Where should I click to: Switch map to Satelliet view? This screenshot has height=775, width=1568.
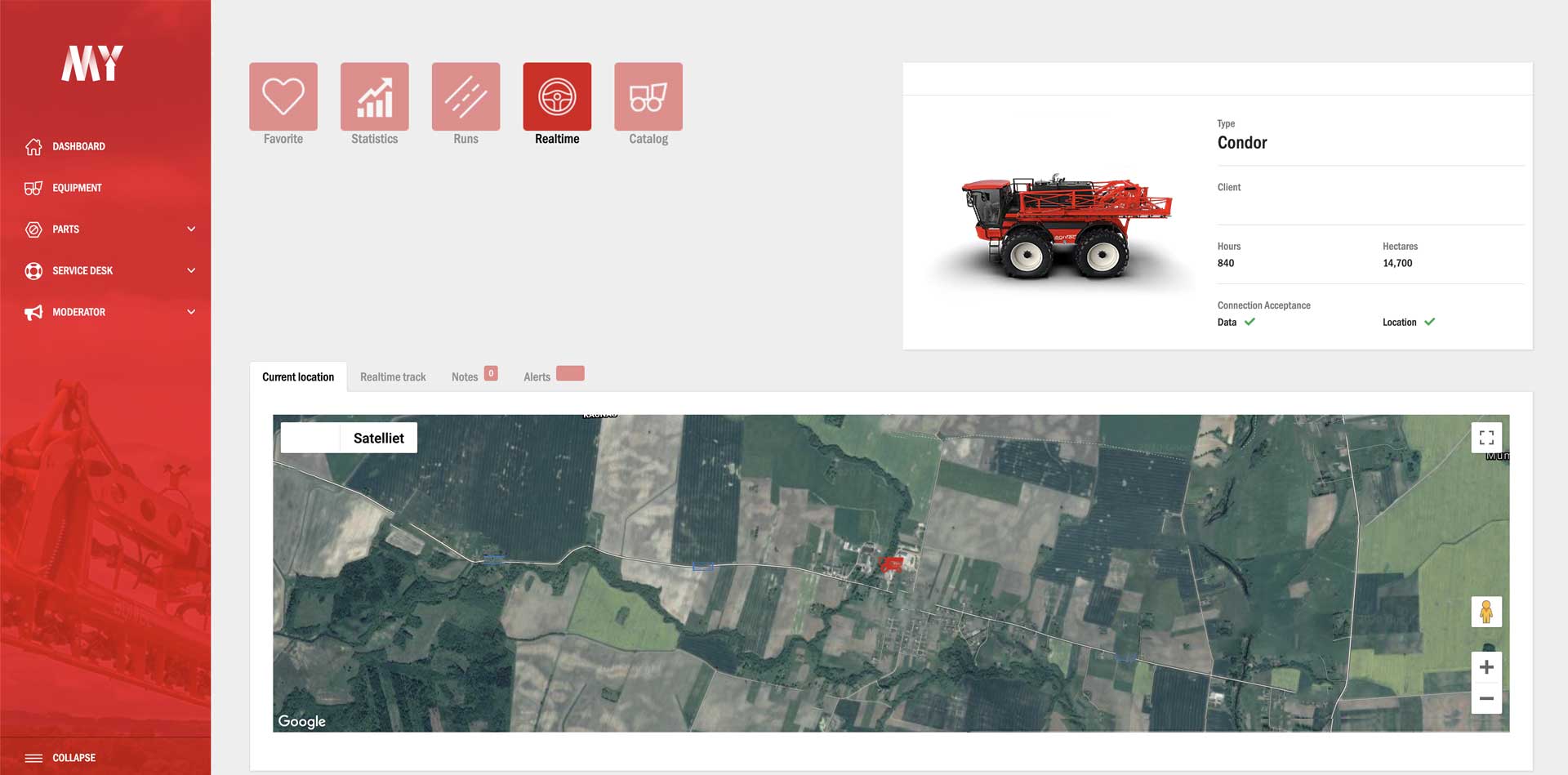(x=378, y=438)
